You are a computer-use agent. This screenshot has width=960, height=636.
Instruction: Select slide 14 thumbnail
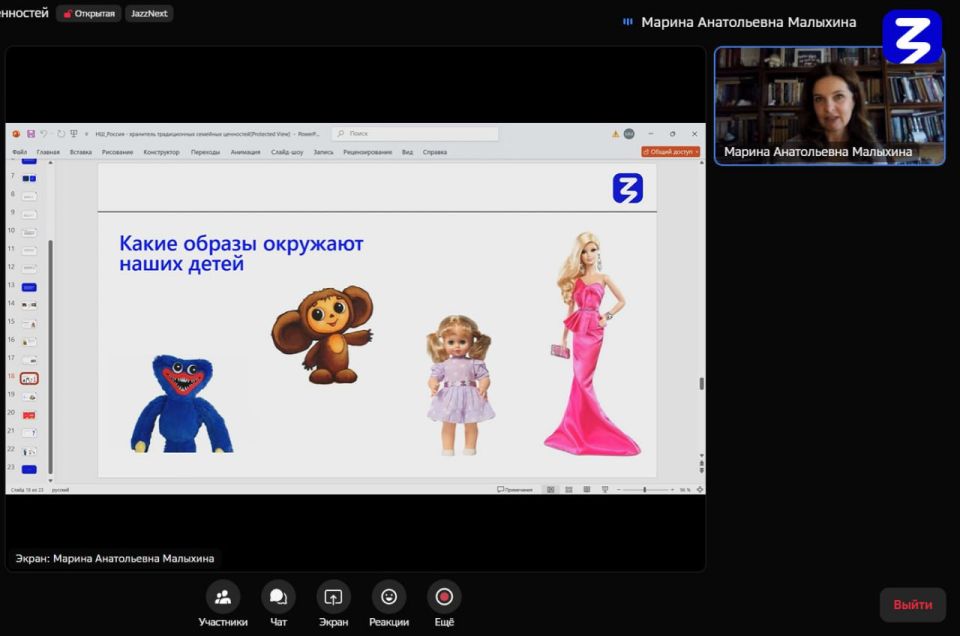(29, 305)
